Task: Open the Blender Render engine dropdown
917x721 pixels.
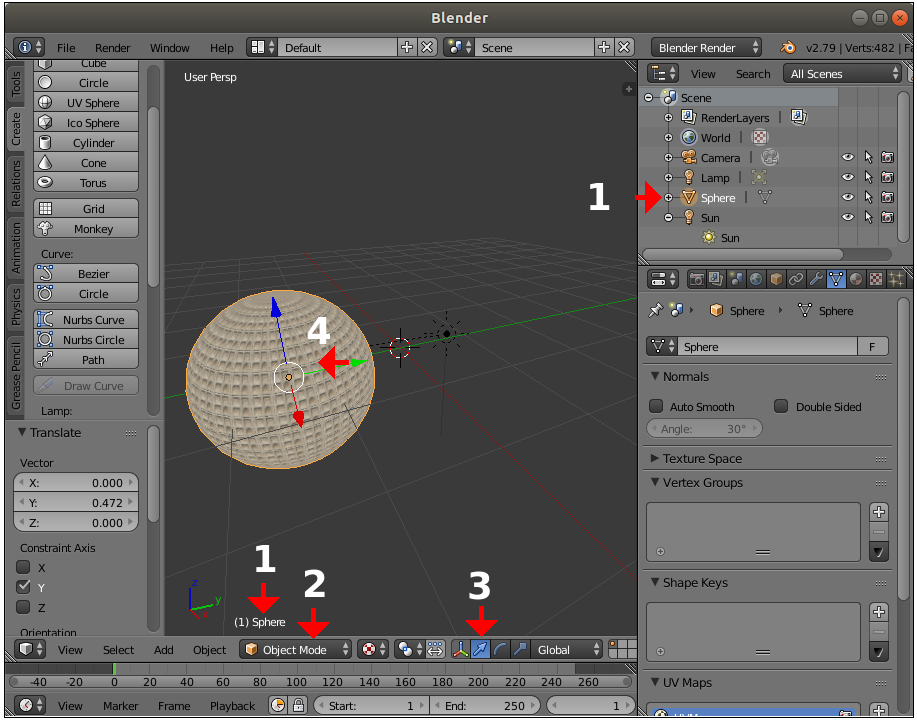Action: (x=706, y=48)
